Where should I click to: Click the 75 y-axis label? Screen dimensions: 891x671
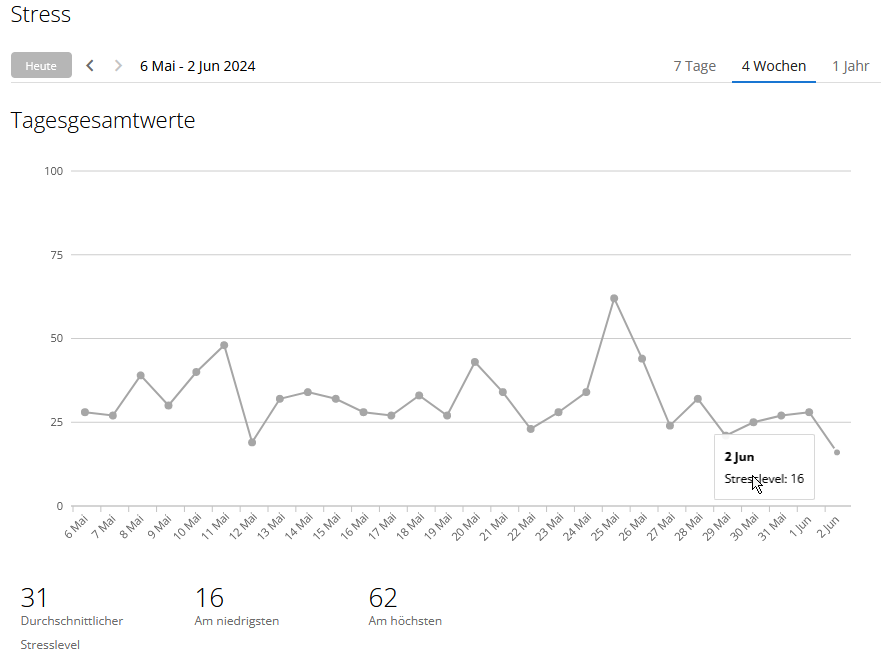[57, 255]
